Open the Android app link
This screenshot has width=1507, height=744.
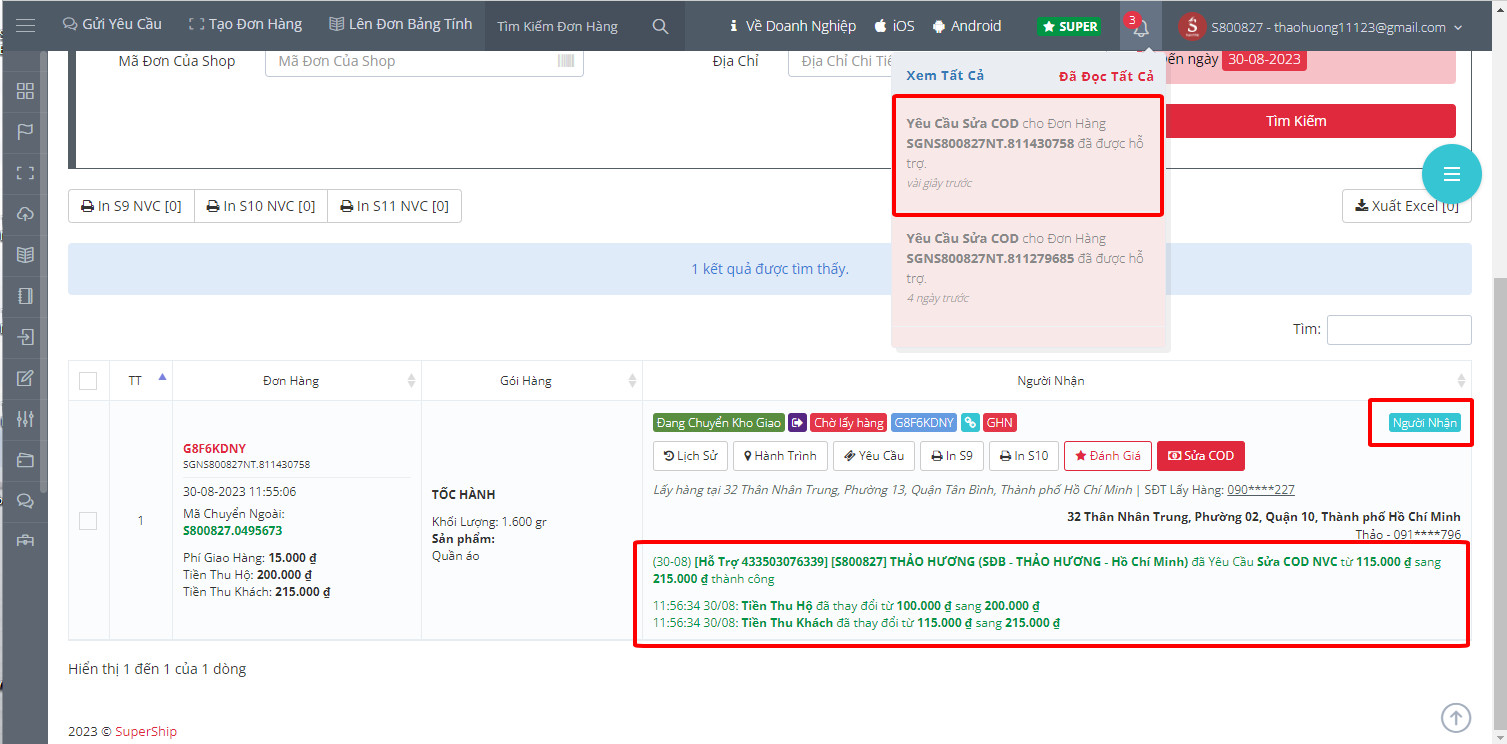[x=966, y=26]
